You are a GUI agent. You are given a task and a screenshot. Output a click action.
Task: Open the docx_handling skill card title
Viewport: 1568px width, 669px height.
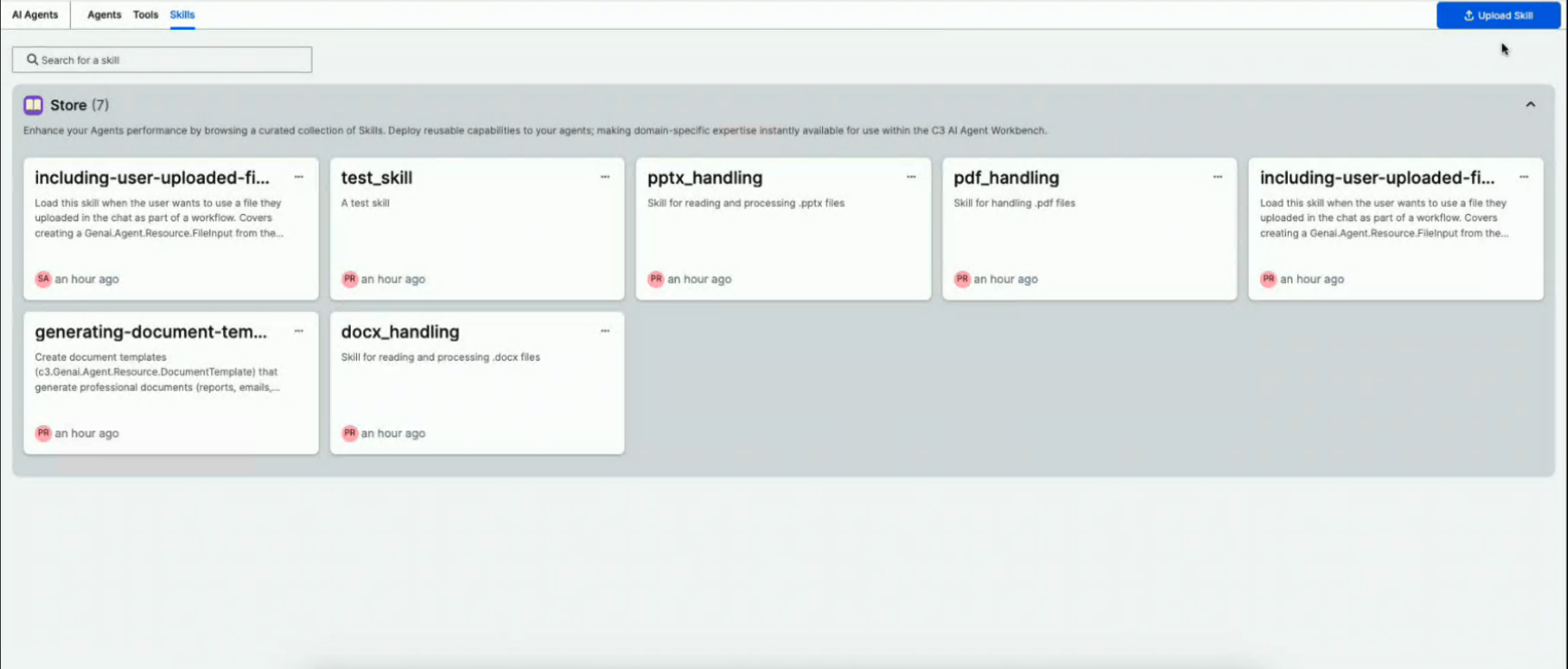(400, 332)
